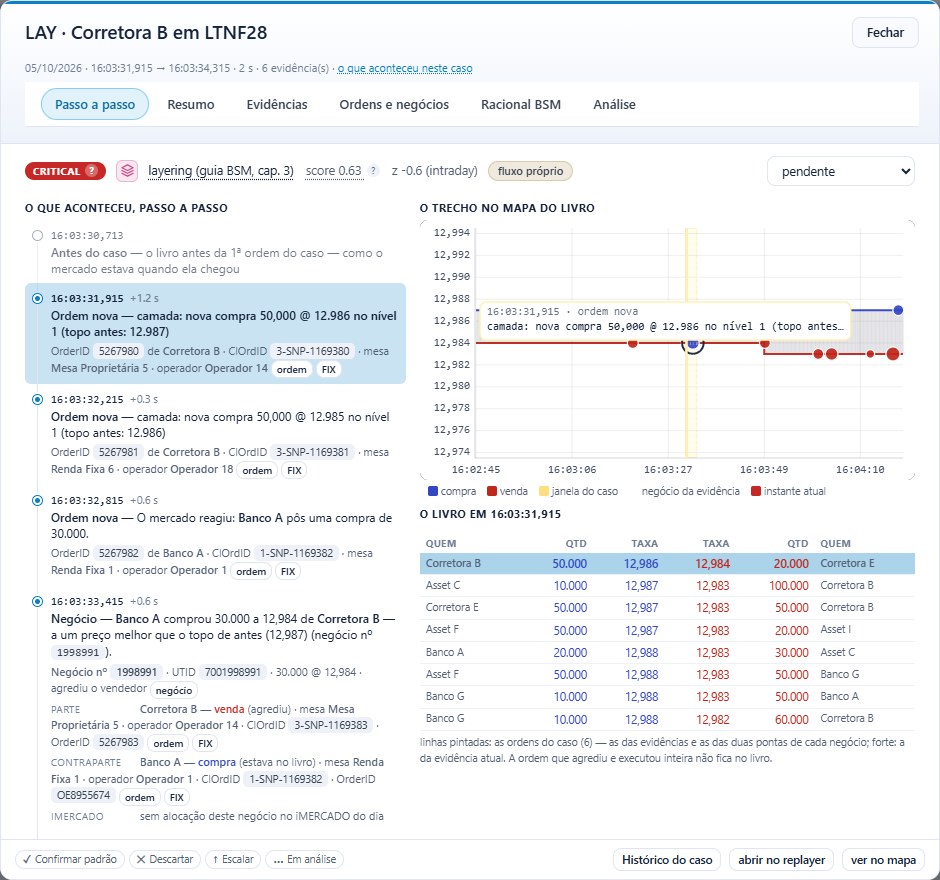Select the 16:03:30,713 Antes do caso step radio

point(37,236)
